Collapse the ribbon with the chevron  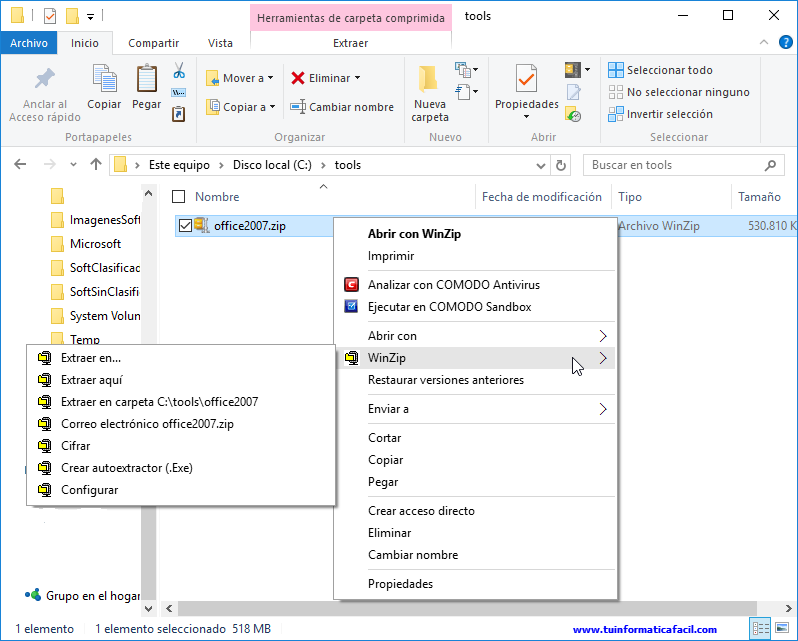[764, 42]
